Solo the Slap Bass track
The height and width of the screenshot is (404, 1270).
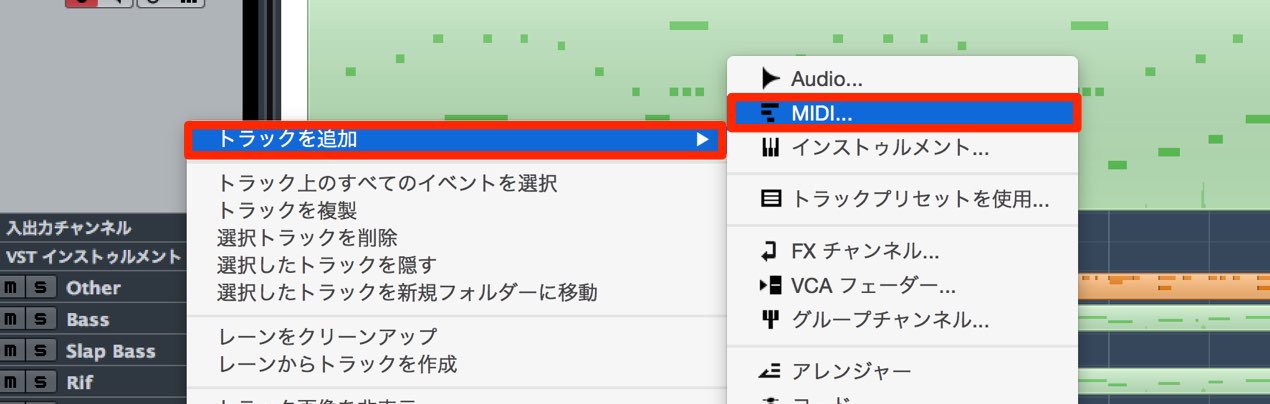pyautogui.click(x=40, y=352)
